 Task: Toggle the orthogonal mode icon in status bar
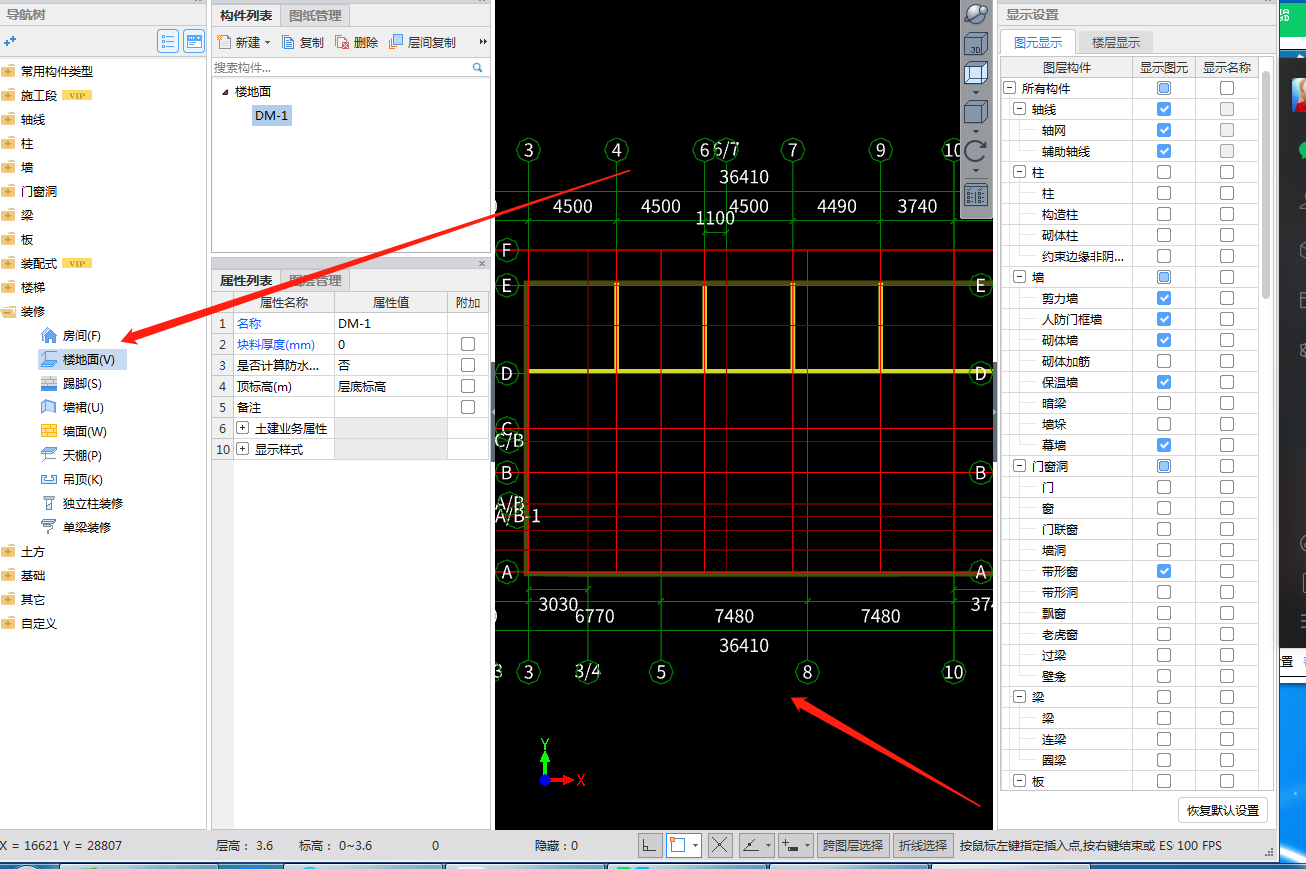tap(649, 845)
